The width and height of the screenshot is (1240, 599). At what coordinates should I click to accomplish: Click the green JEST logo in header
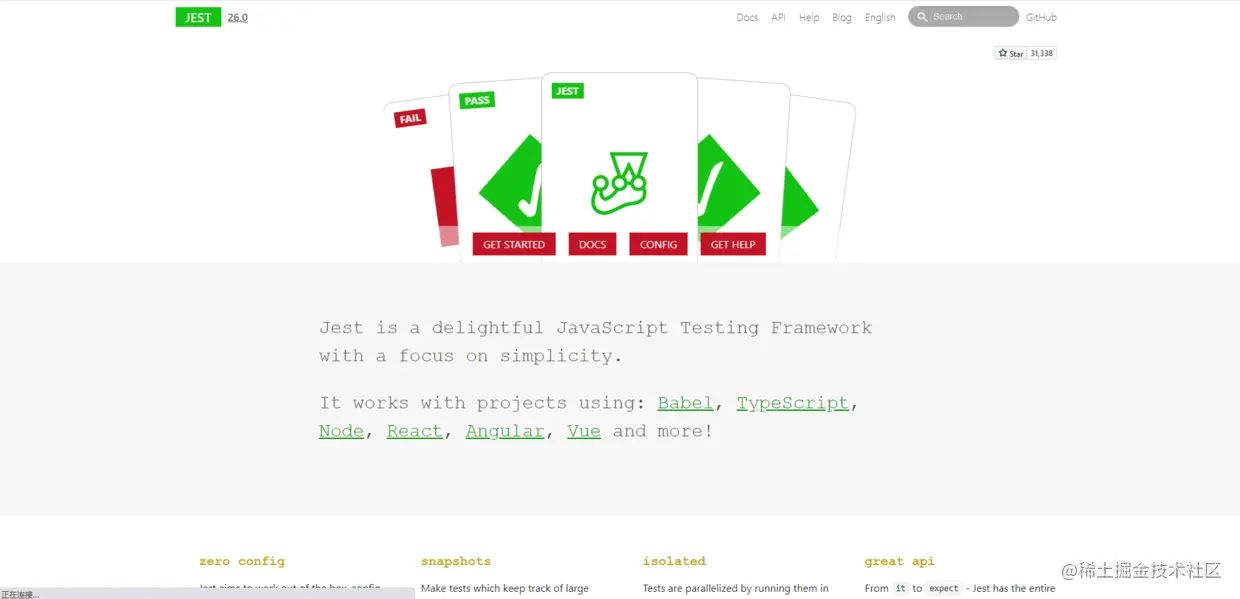coord(198,17)
